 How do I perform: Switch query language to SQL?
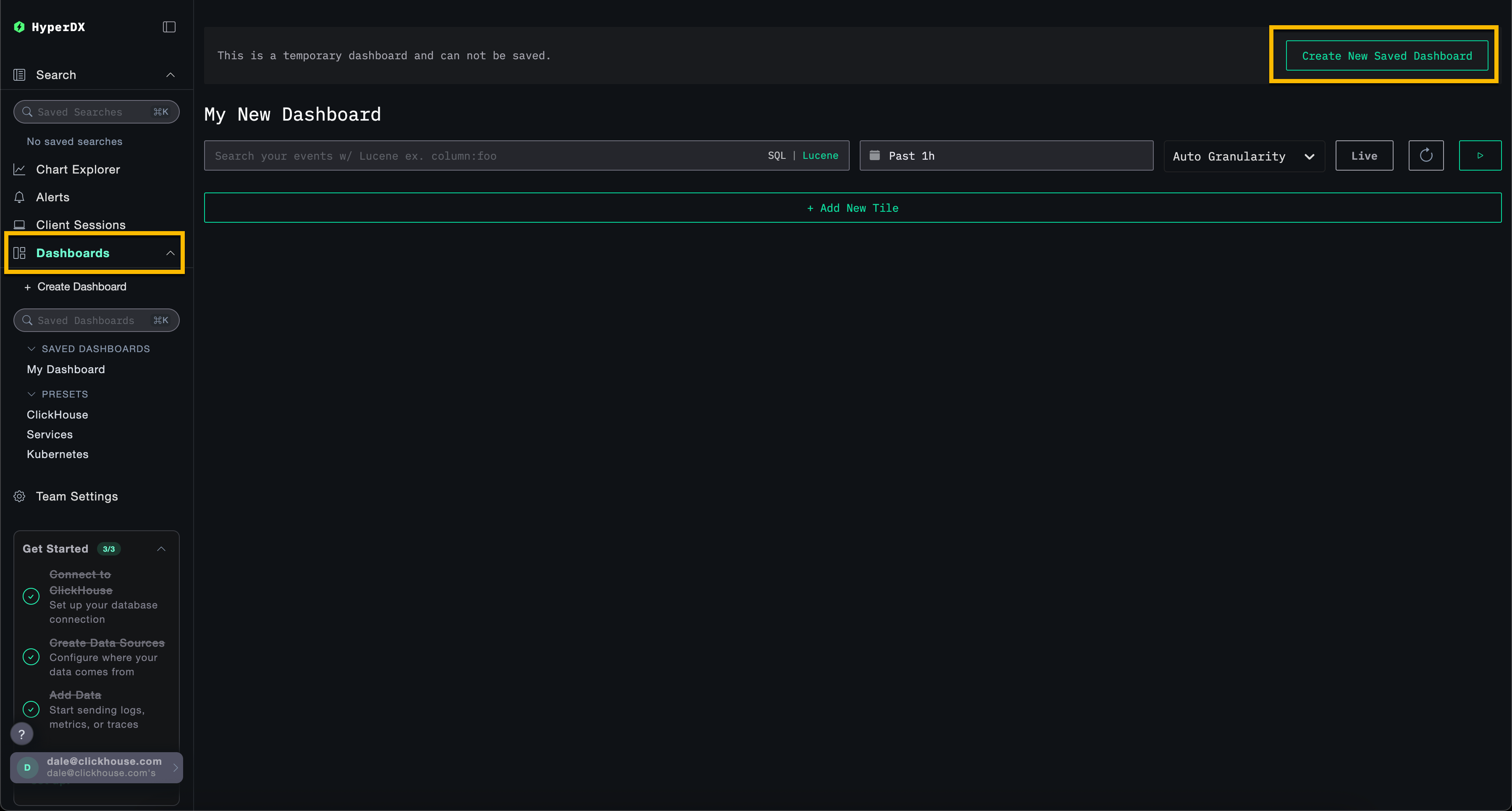pos(776,155)
